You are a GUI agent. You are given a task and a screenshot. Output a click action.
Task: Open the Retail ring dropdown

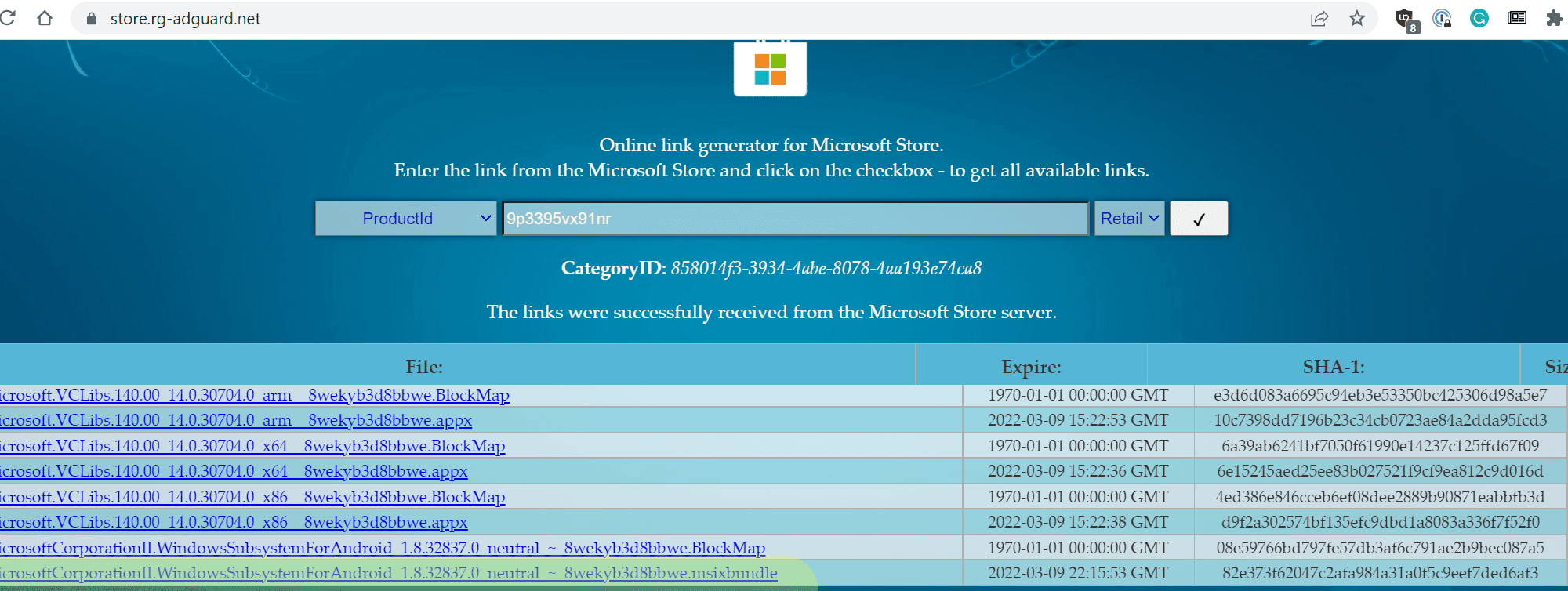pos(1129,219)
